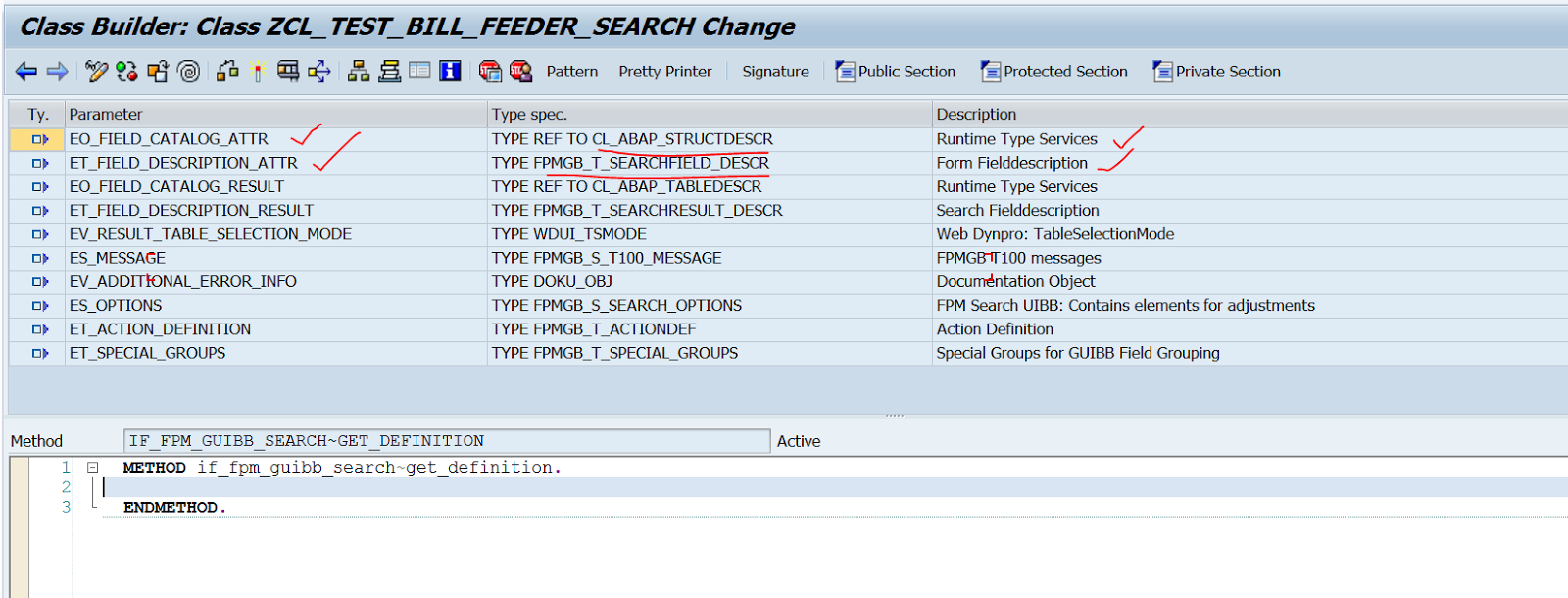
Task: Click exporting icon for ET_SPECIAL_GROUPS row
Action: 39,353
